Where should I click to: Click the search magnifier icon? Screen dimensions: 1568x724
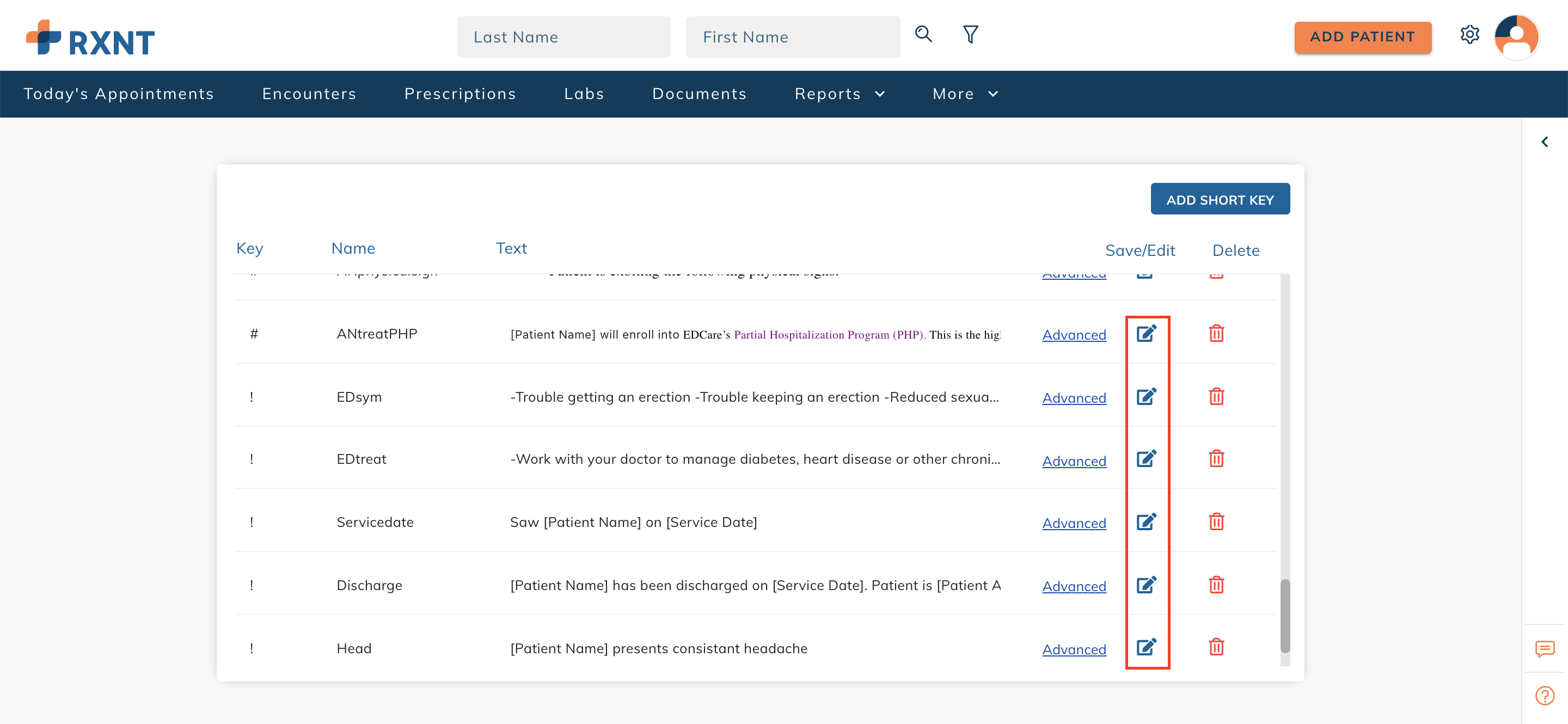click(923, 34)
